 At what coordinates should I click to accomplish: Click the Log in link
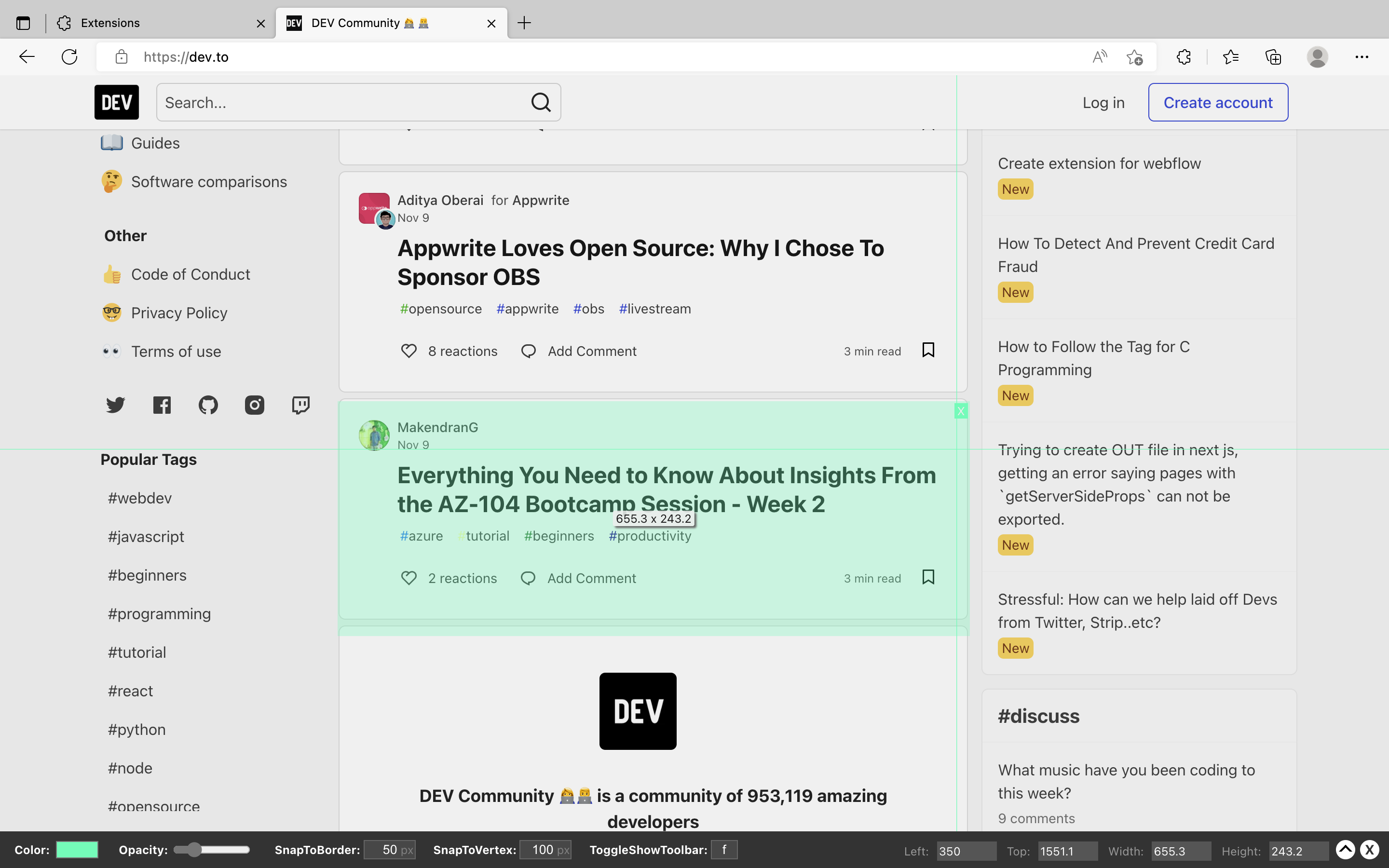[1103, 103]
